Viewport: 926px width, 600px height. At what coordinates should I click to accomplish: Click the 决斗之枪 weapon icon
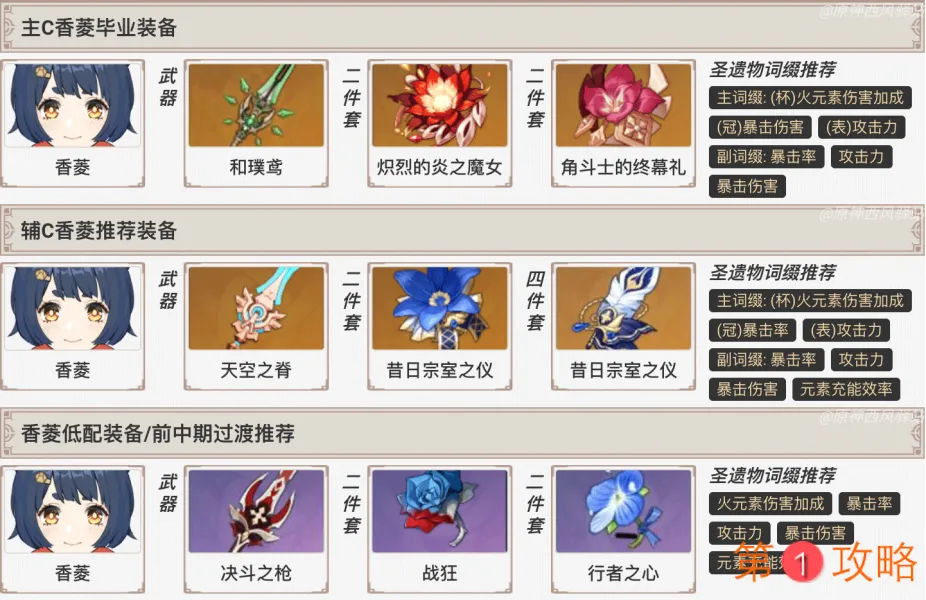tap(256, 511)
